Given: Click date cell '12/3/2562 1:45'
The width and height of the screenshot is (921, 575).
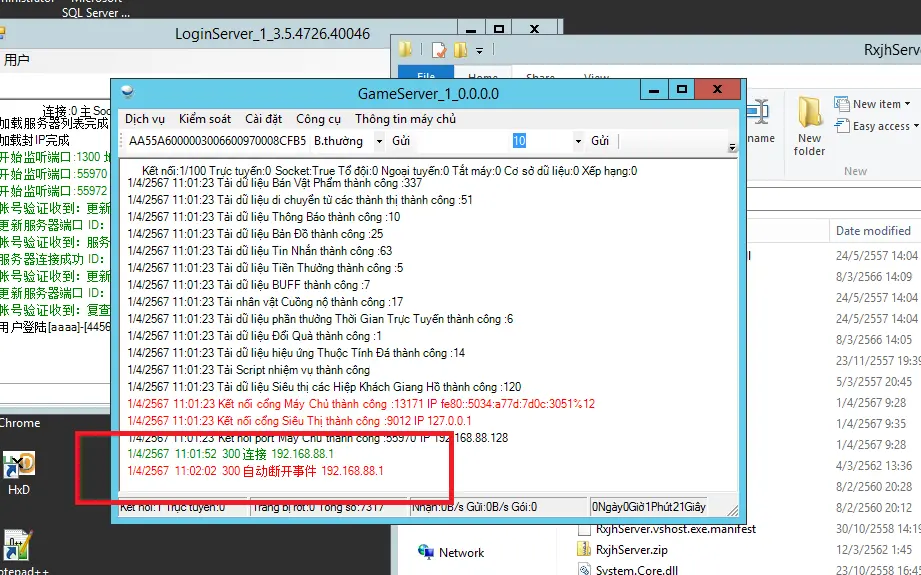Looking at the screenshot, I should coord(874,550).
